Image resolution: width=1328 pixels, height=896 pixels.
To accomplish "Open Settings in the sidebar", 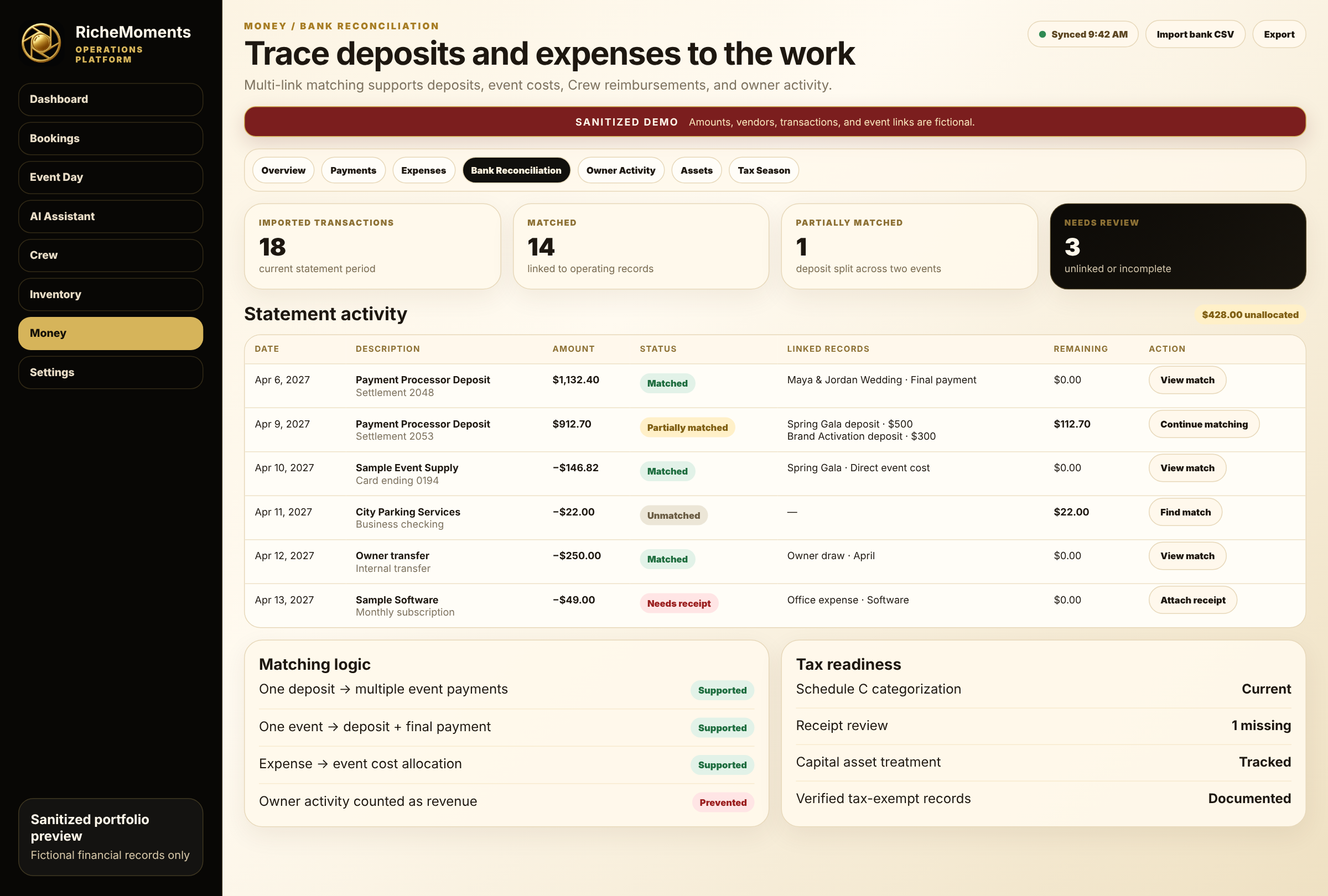I will pos(110,372).
